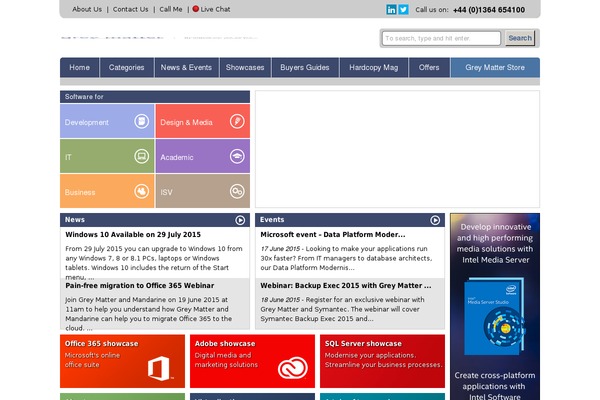600x400 pixels.
Task: Open the Home navigation tab
Action: (80, 67)
